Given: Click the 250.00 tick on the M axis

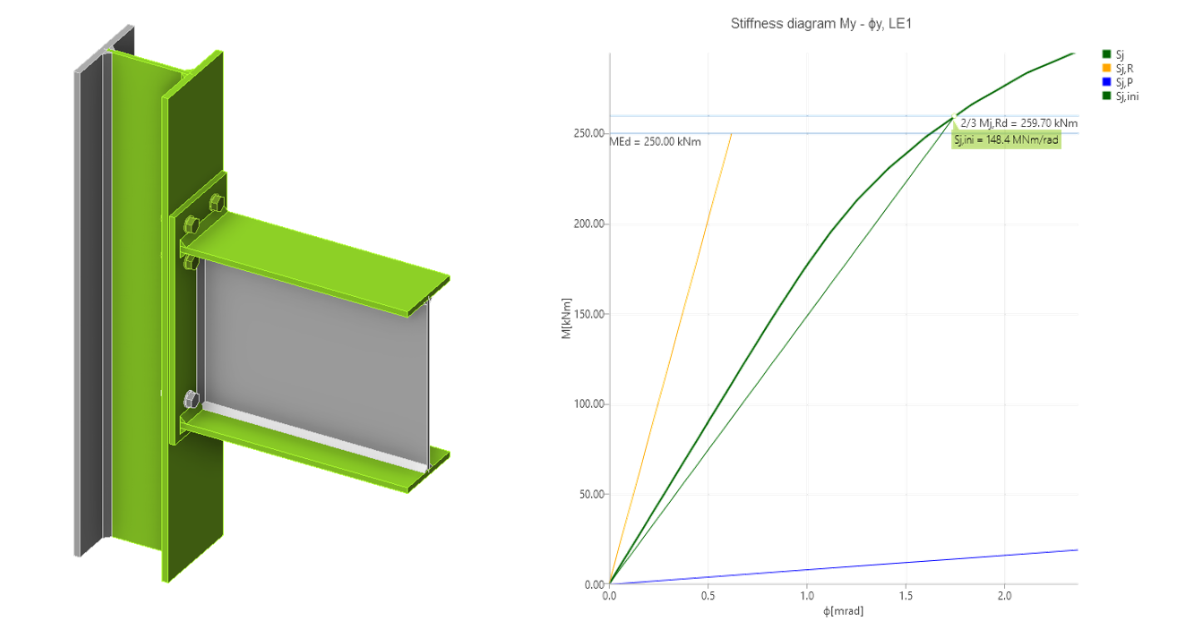Looking at the screenshot, I should [588, 134].
